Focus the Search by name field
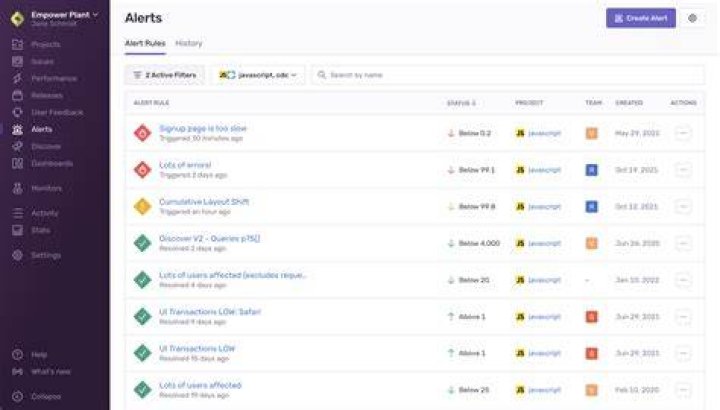The height and width of the screenshot is (410, 720). (x=508, y=75)
